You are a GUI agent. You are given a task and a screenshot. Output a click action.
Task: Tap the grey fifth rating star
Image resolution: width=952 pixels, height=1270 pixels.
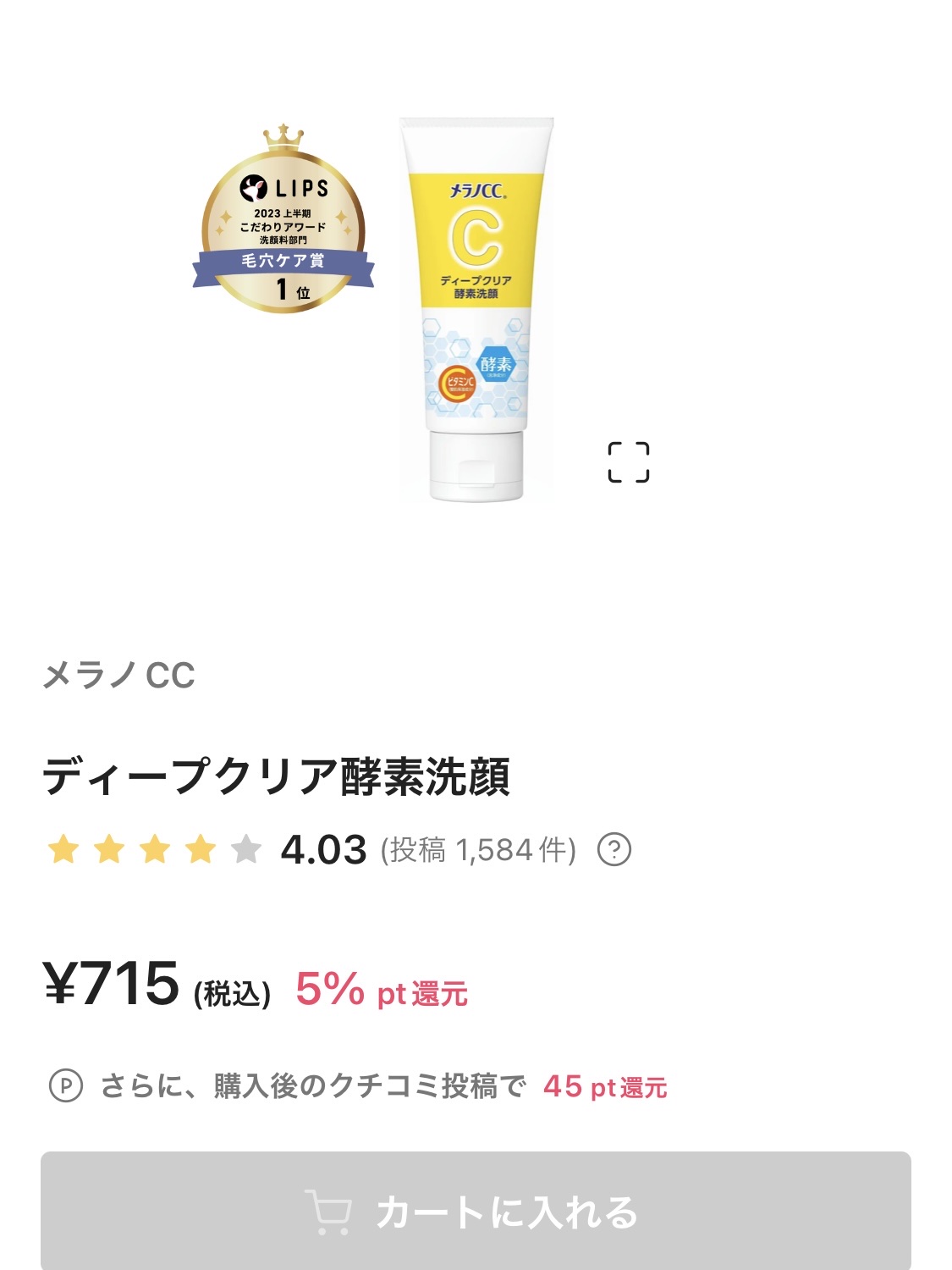(x=246, y=849)
